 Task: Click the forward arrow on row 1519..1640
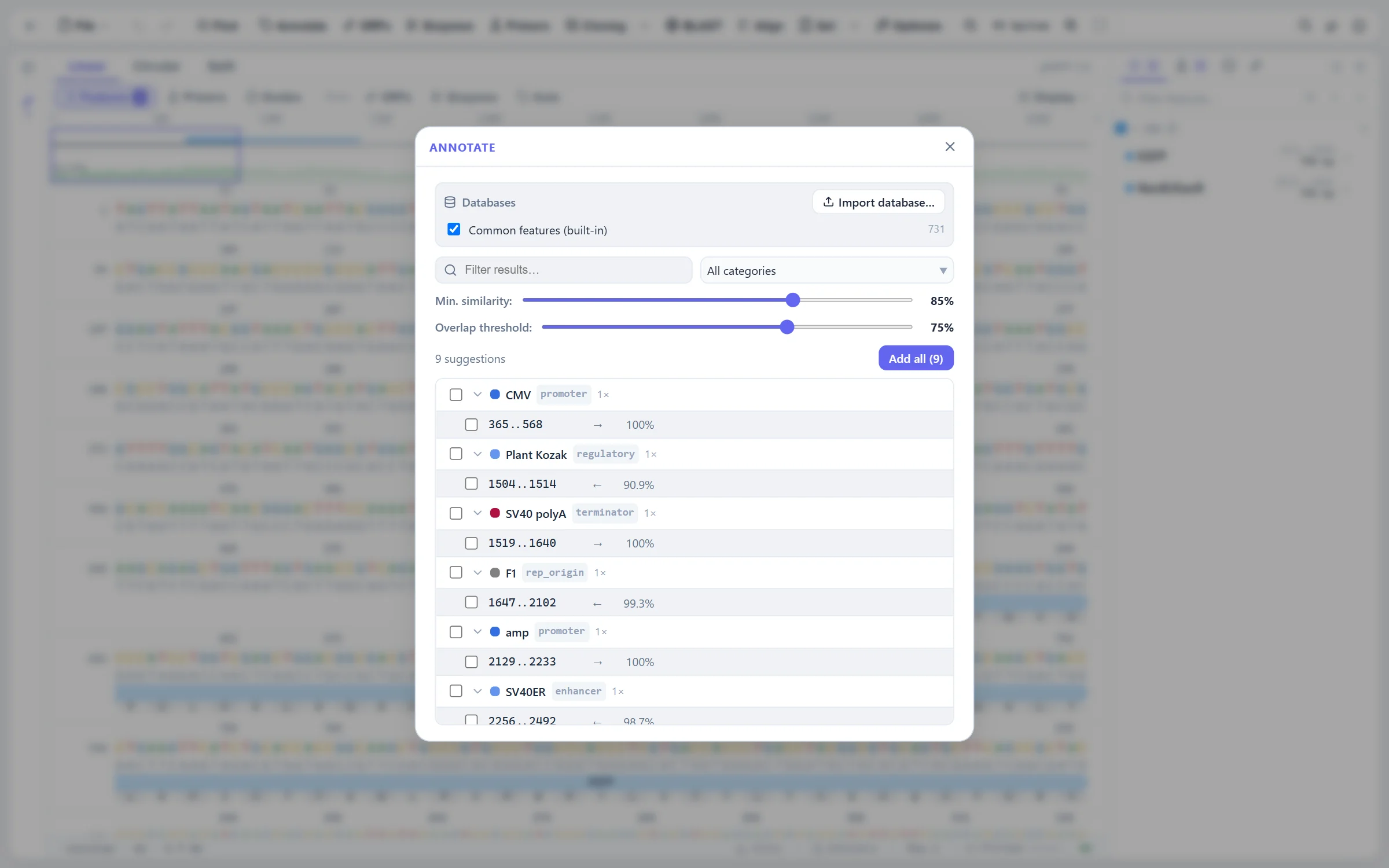pos(598,544)
